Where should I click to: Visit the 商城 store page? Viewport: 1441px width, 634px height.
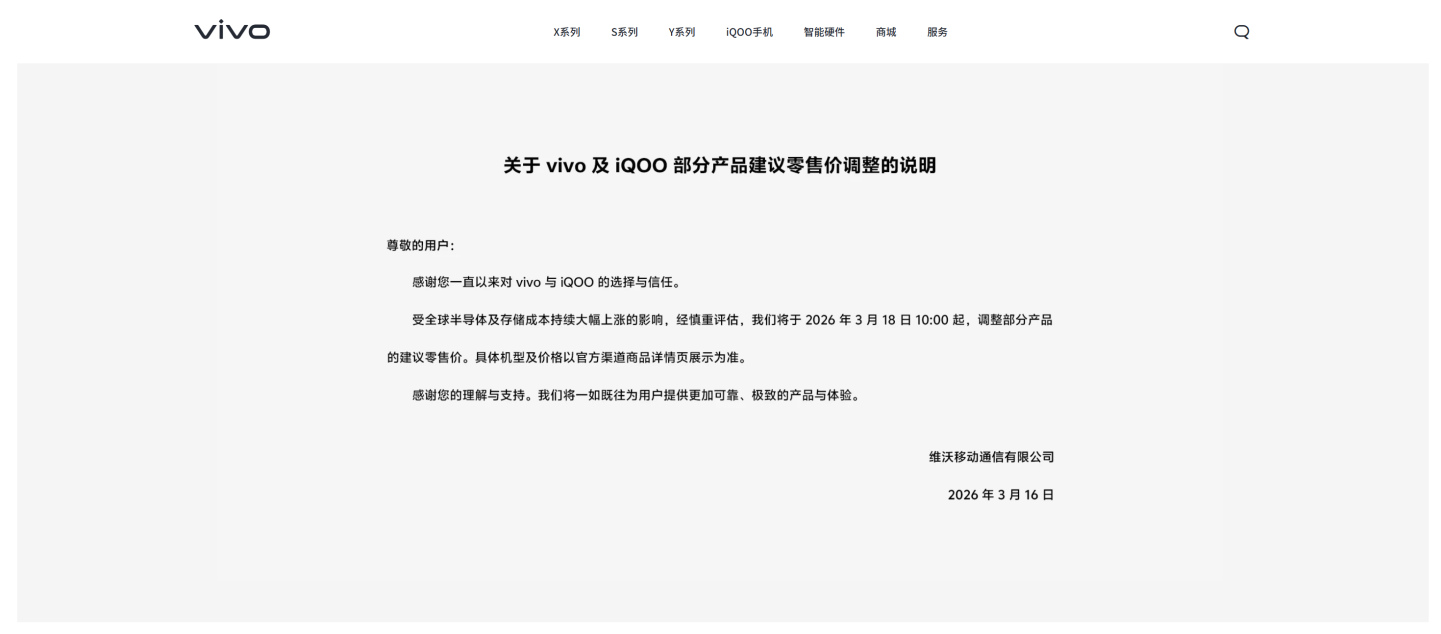[x=885, y=31]
